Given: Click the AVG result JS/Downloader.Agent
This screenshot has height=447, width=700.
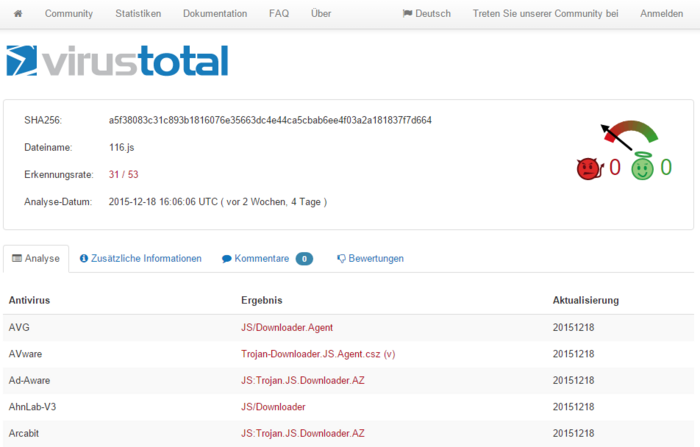Looking at the screenshot, I should click(287, 327).
